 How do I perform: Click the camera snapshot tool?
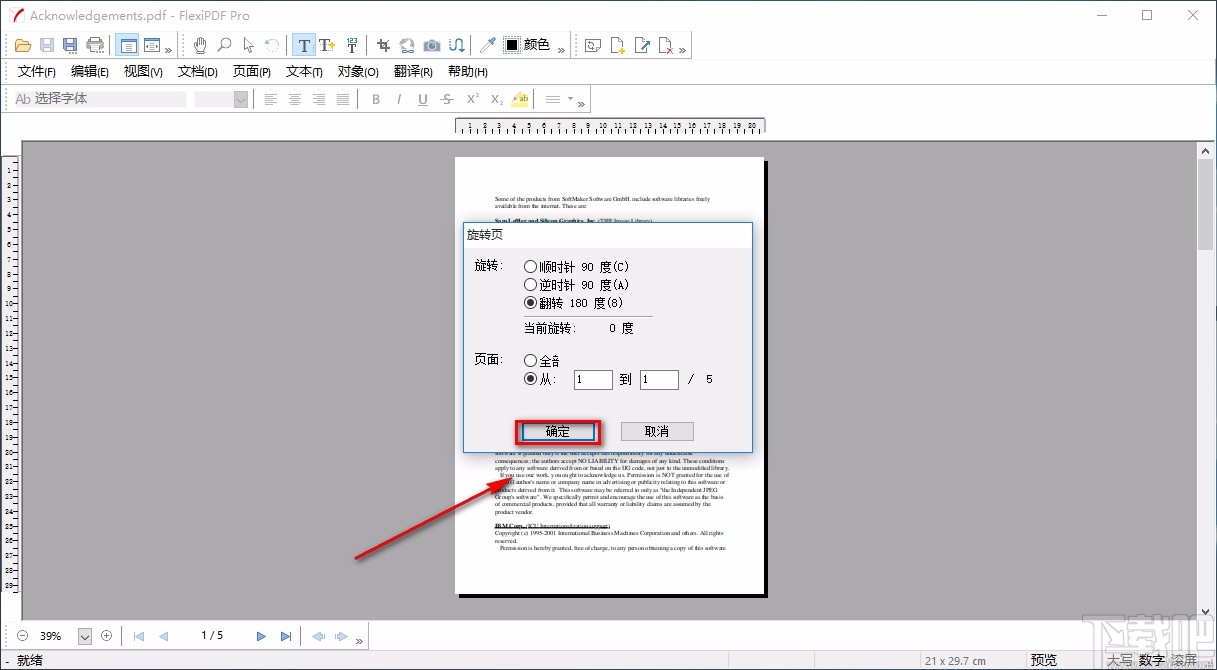pyautogui.click(x=432, y=45)
